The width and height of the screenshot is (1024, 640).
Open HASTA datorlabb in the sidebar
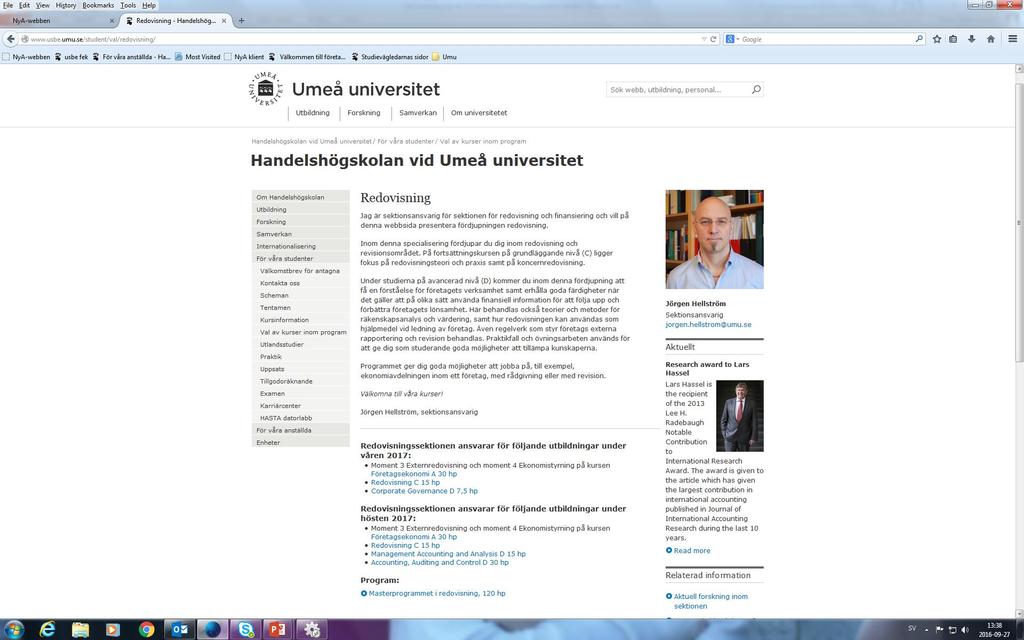[x=286, y=418]
